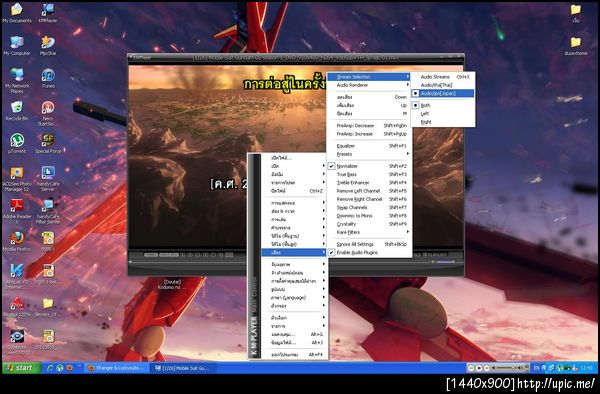This screenshot has width=600, height=394.
Task: Choose Remove Left Channel
Action: tap(369, 191)
